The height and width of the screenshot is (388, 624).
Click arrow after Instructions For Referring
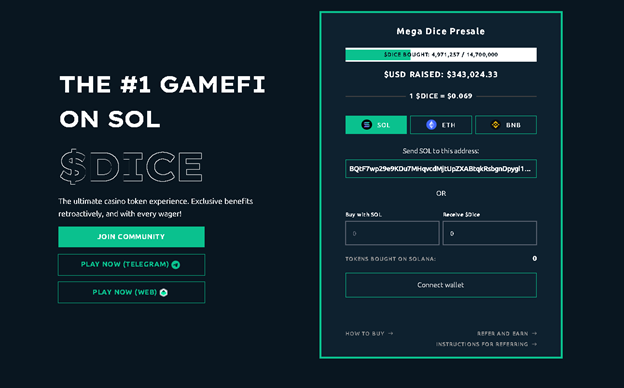pyautogui.click(x=534, y=344)
